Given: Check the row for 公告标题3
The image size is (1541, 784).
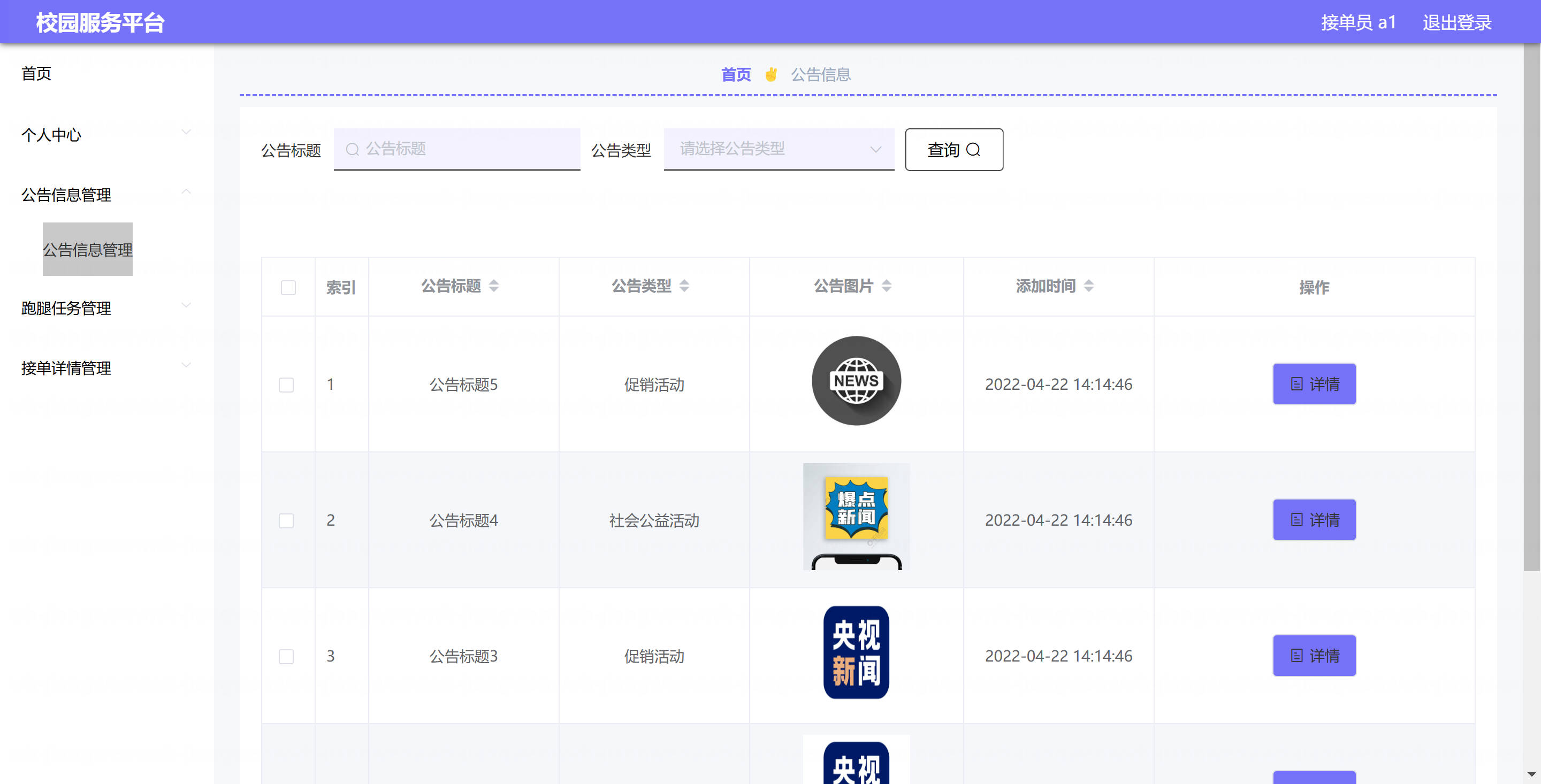Looking at the screenshot, I should [286, 656].
